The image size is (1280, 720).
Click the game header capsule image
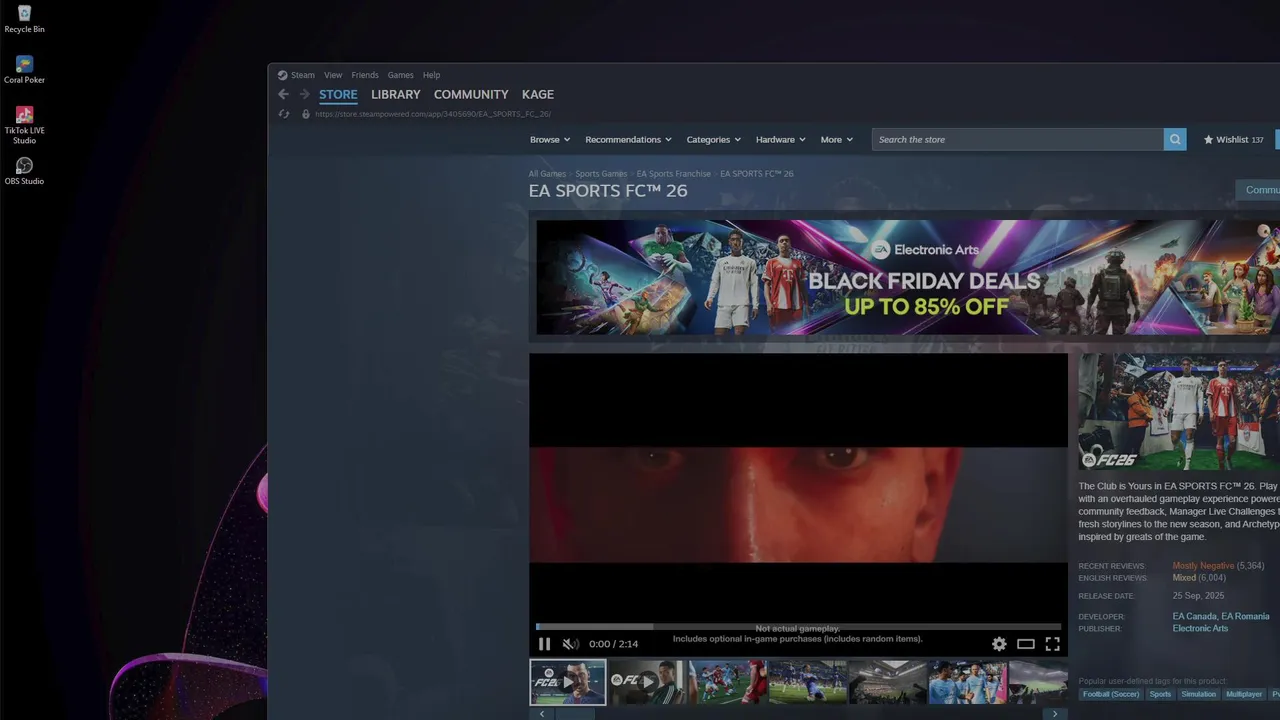1179,412
